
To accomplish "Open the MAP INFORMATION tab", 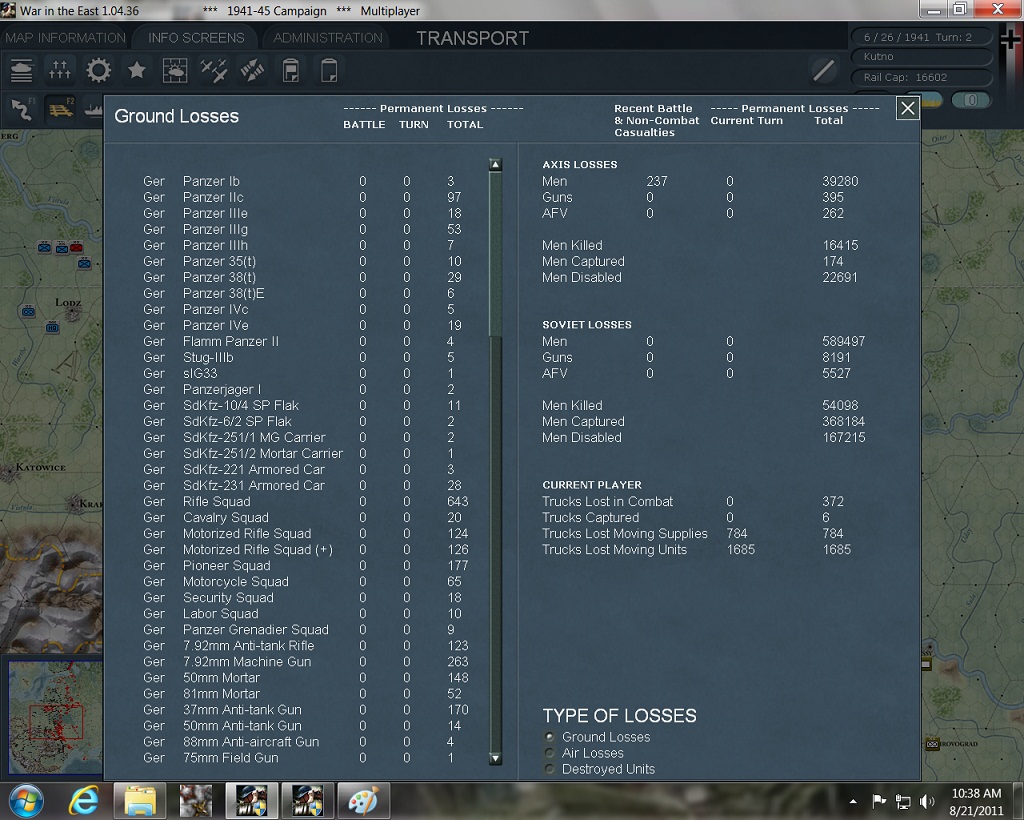I will 65,38.
